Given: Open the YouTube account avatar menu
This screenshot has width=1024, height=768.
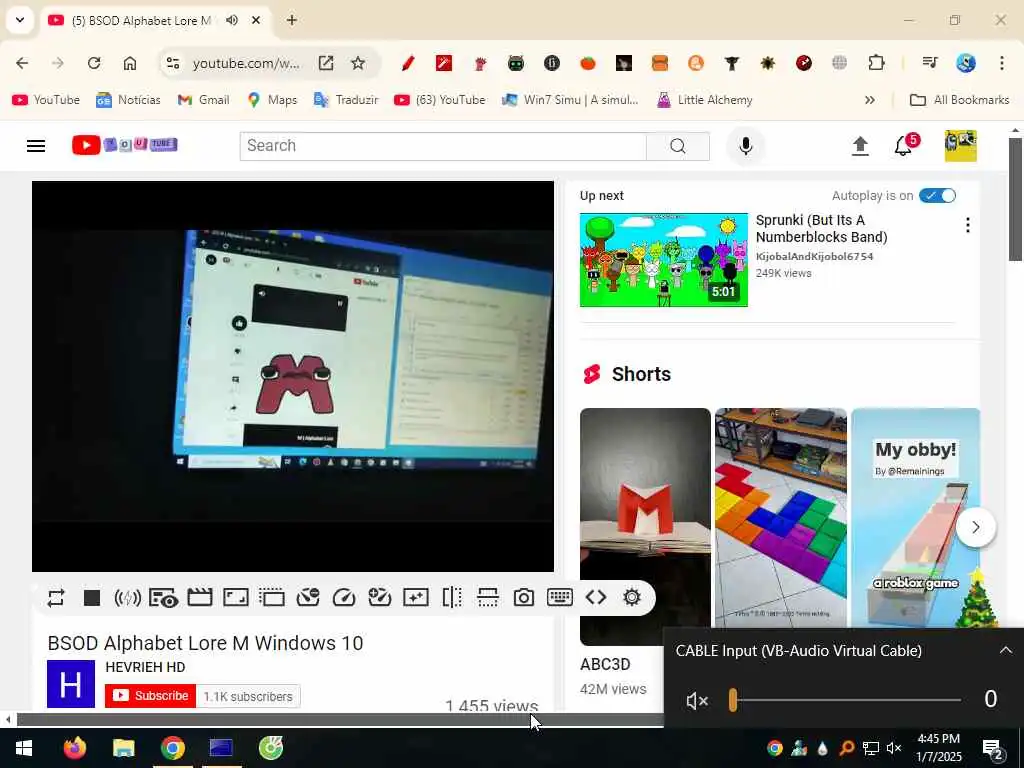Looking at the screenshot, I should point(961,146).
